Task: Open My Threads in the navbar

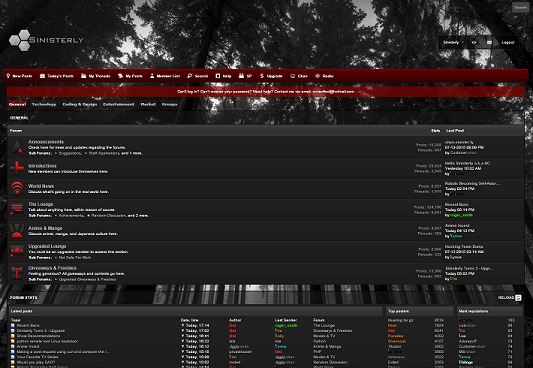Action: [96, 76]
